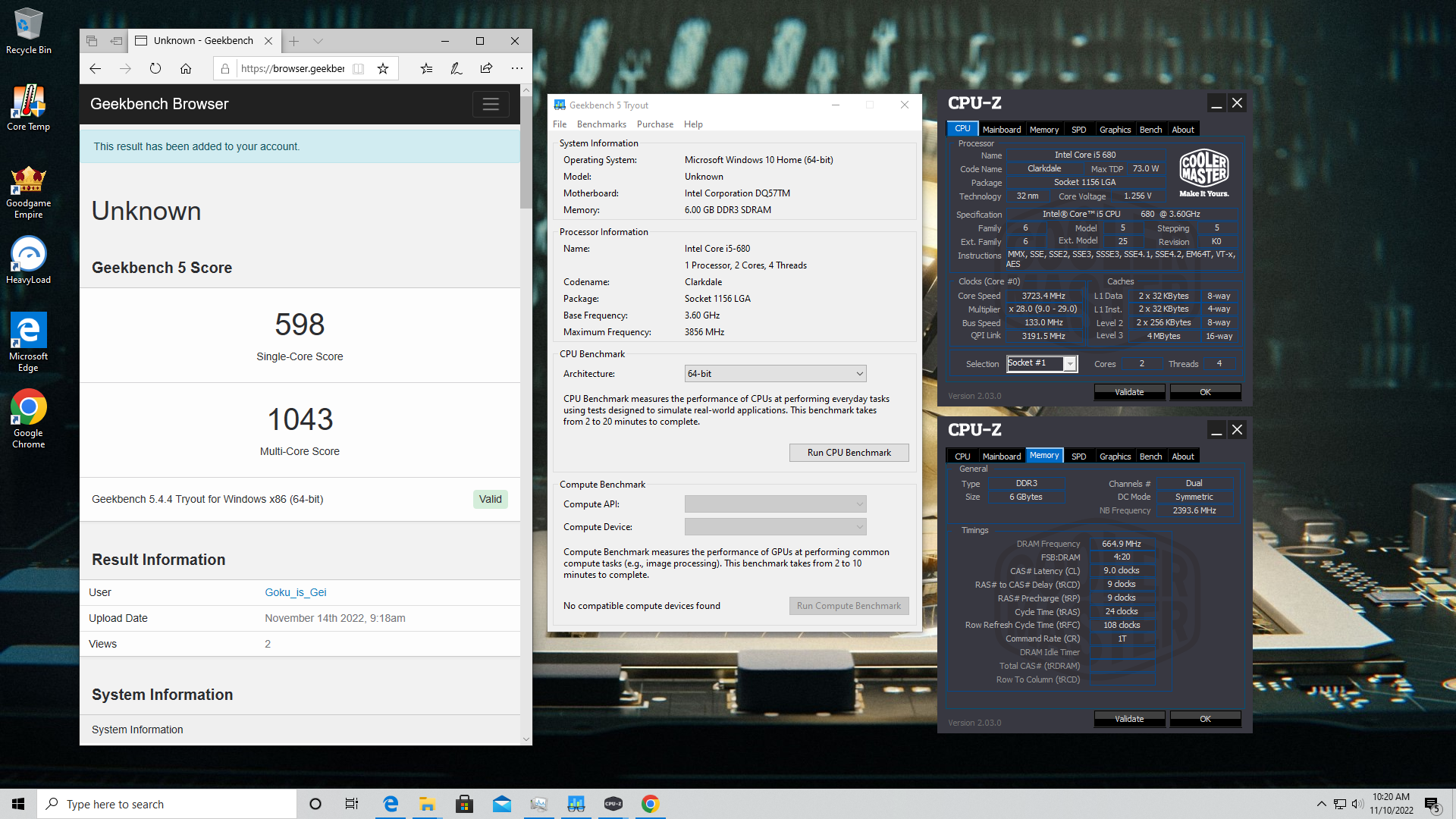Switch to Graphics tab in lower CPU-Z
Image resolution: width=1456 pixels, height=819 pixels.
click(x=1115, y=457)
